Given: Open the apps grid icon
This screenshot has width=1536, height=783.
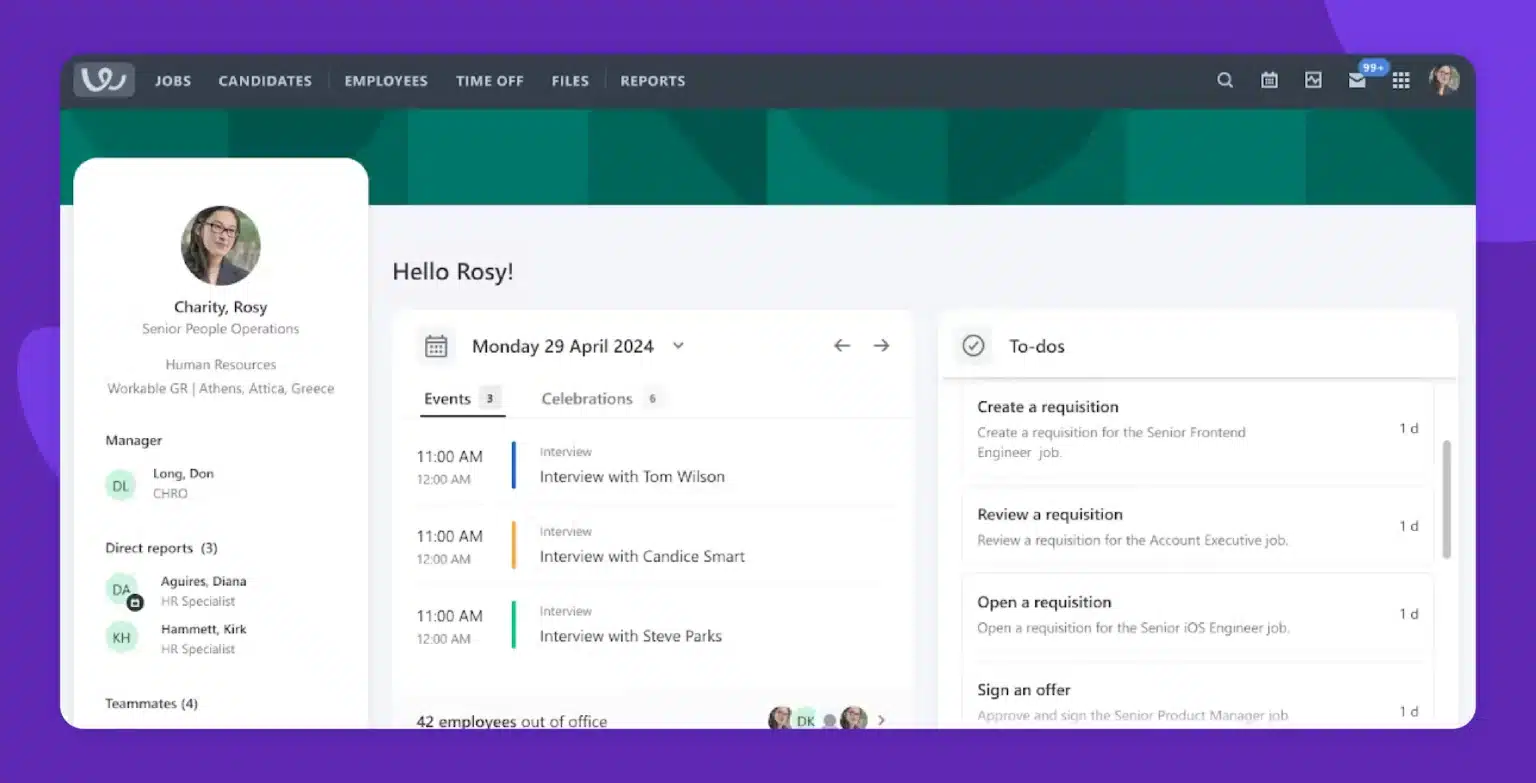Looking at the screenshot, I should click(1401, 80).
